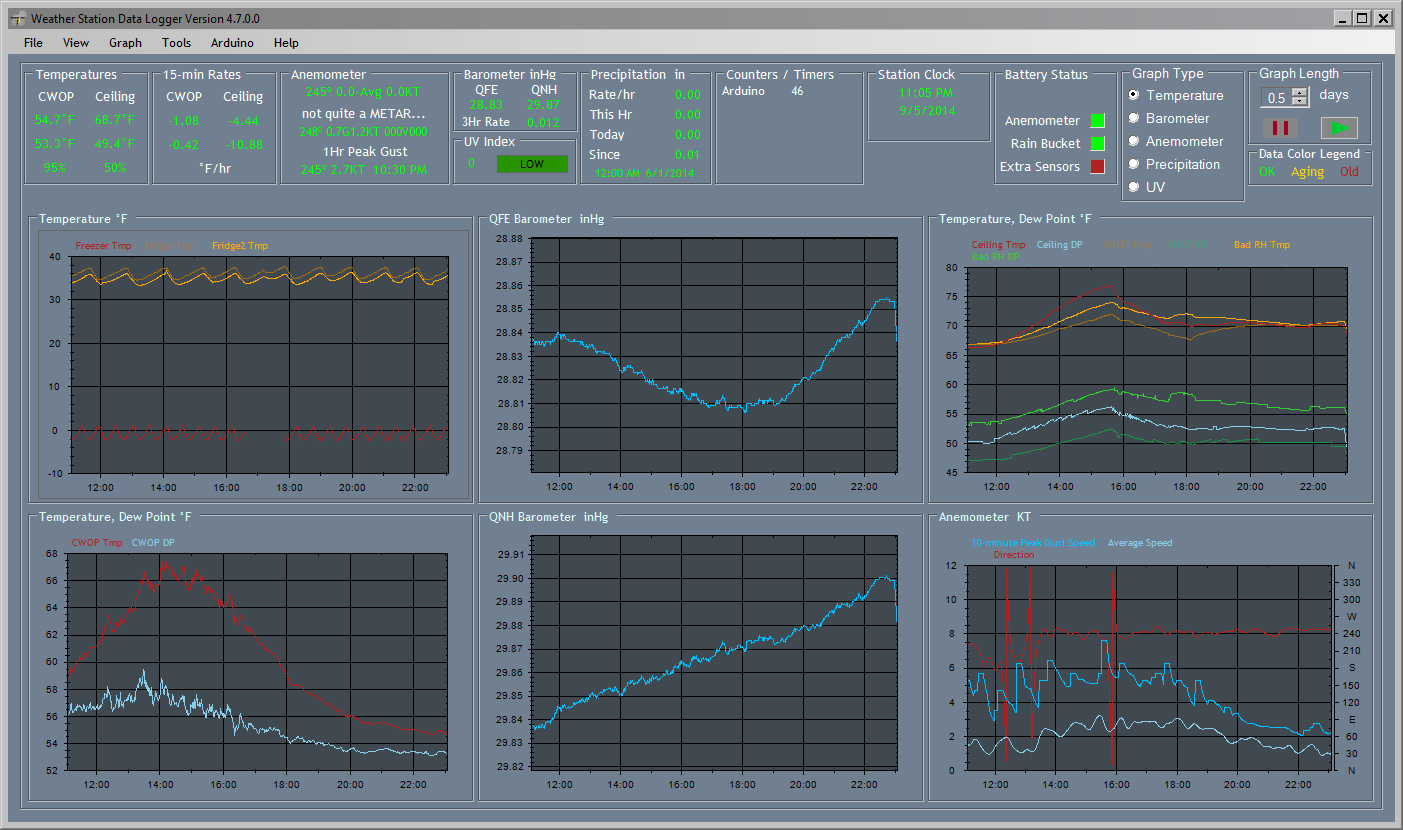Open the Tools menu
The width and height of the screenshot is (1403, 830).
click(176, 43)
